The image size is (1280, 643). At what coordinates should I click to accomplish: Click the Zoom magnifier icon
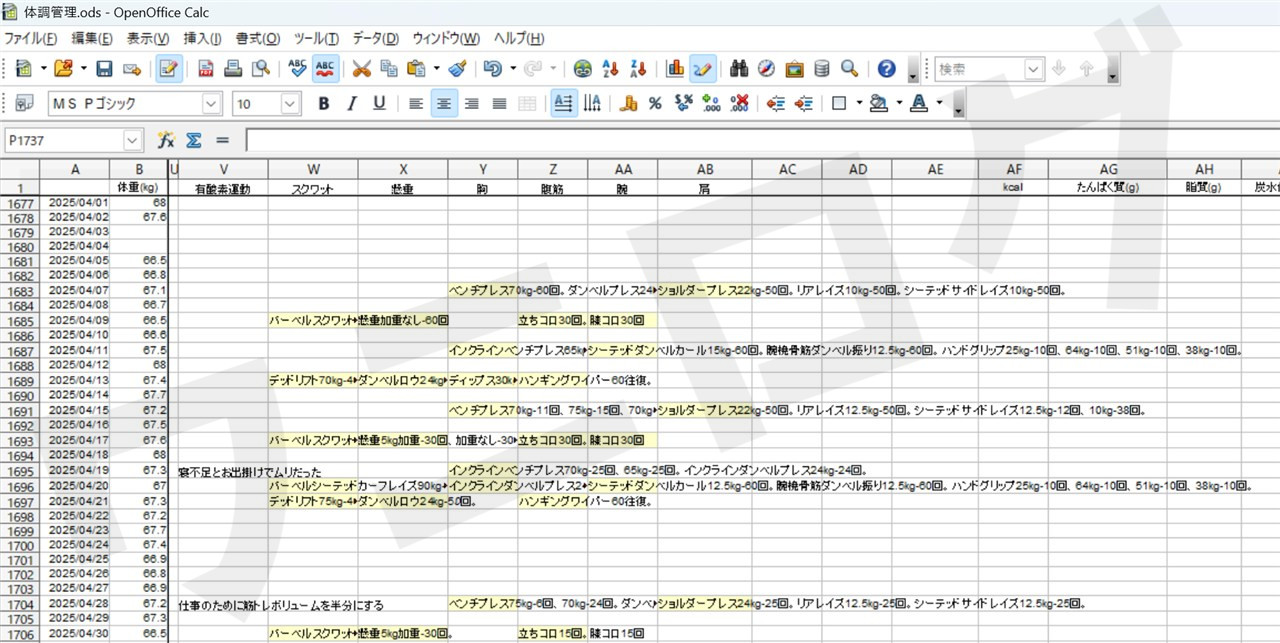click(849, 69)
